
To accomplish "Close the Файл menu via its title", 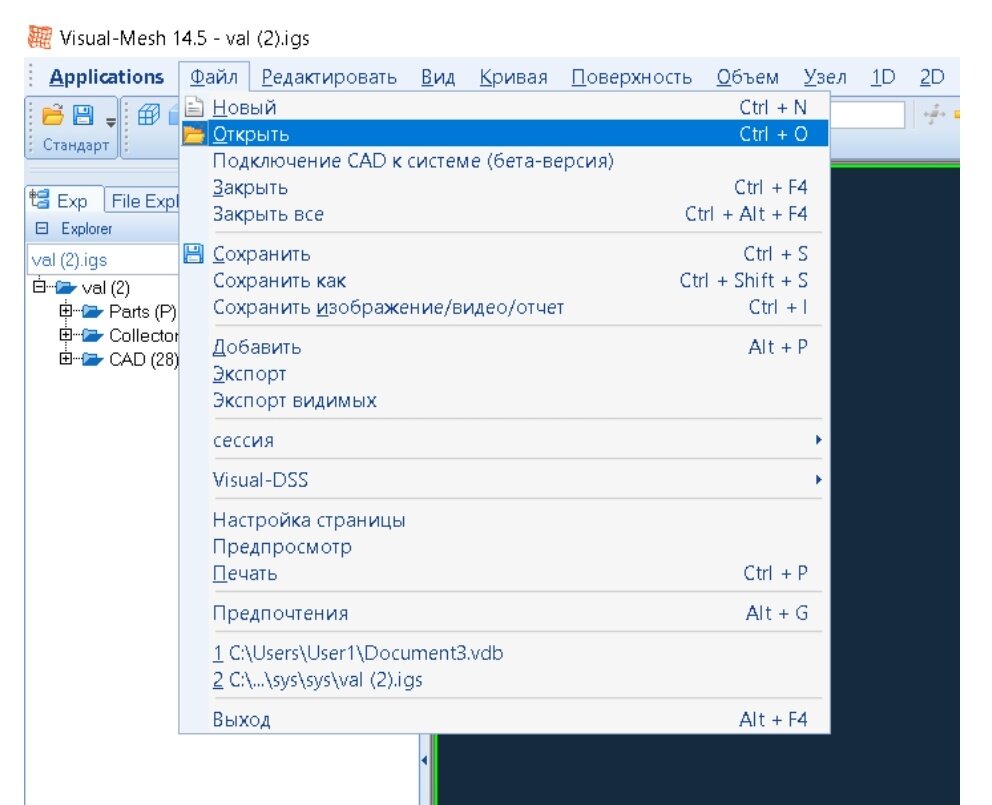I will tap(214, 77).
